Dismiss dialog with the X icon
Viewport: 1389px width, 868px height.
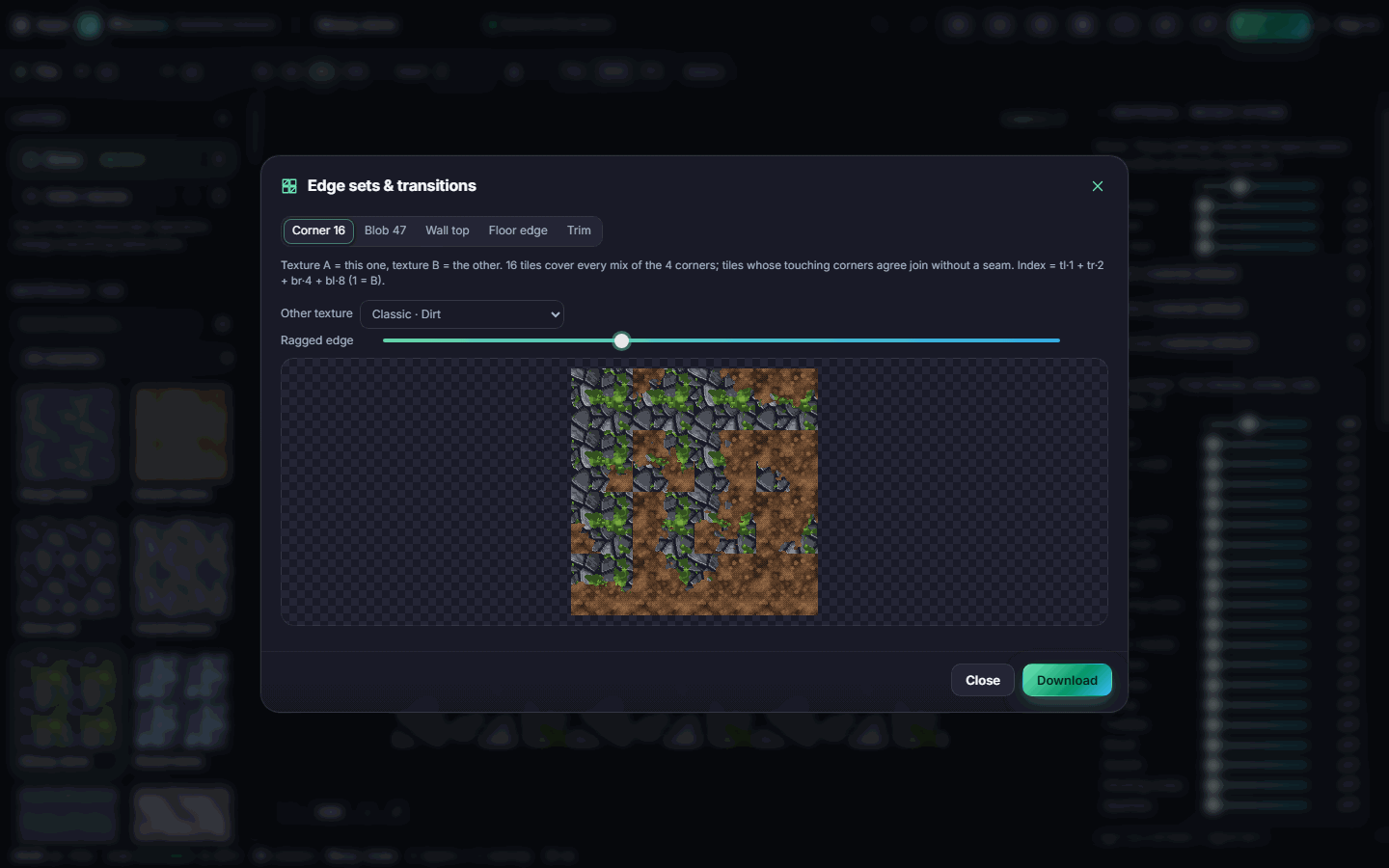[1098, 186]
